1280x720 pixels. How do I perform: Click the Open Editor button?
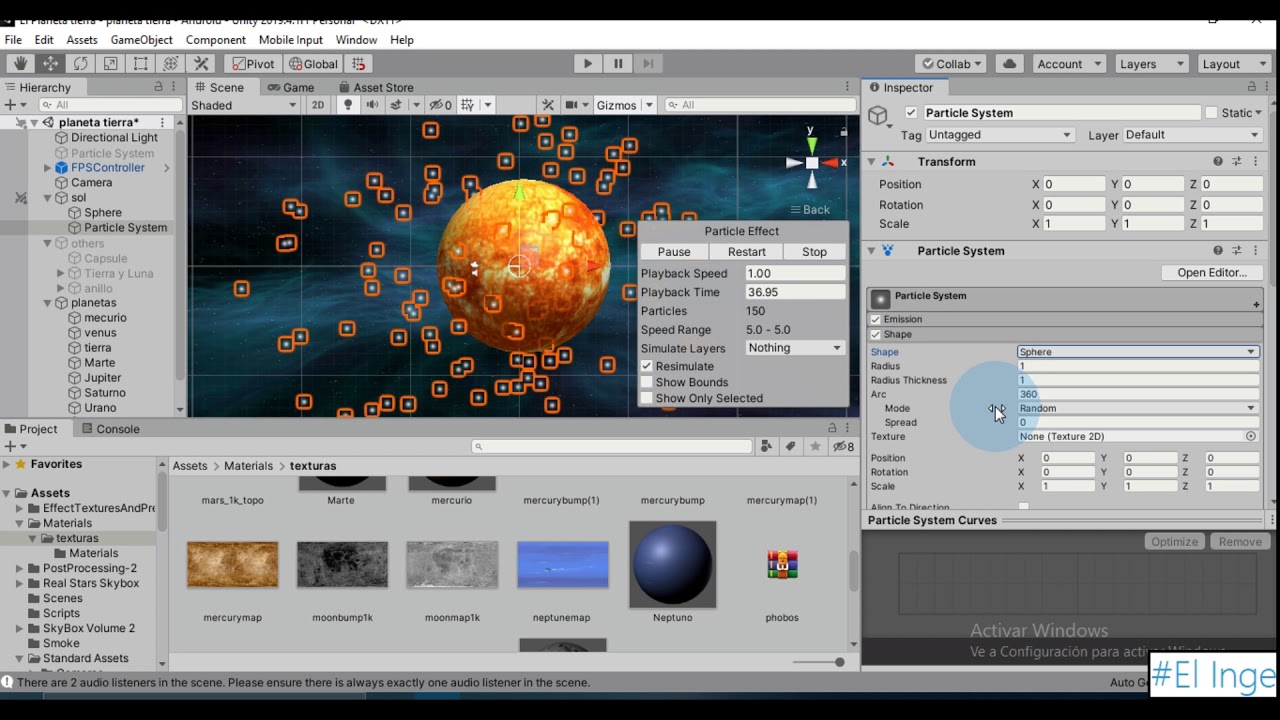tap(1212, 272)
